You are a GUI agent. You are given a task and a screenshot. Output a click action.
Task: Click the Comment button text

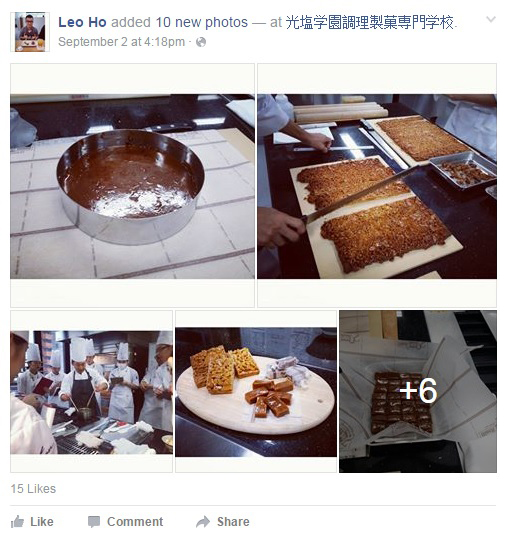pos(135,522)
